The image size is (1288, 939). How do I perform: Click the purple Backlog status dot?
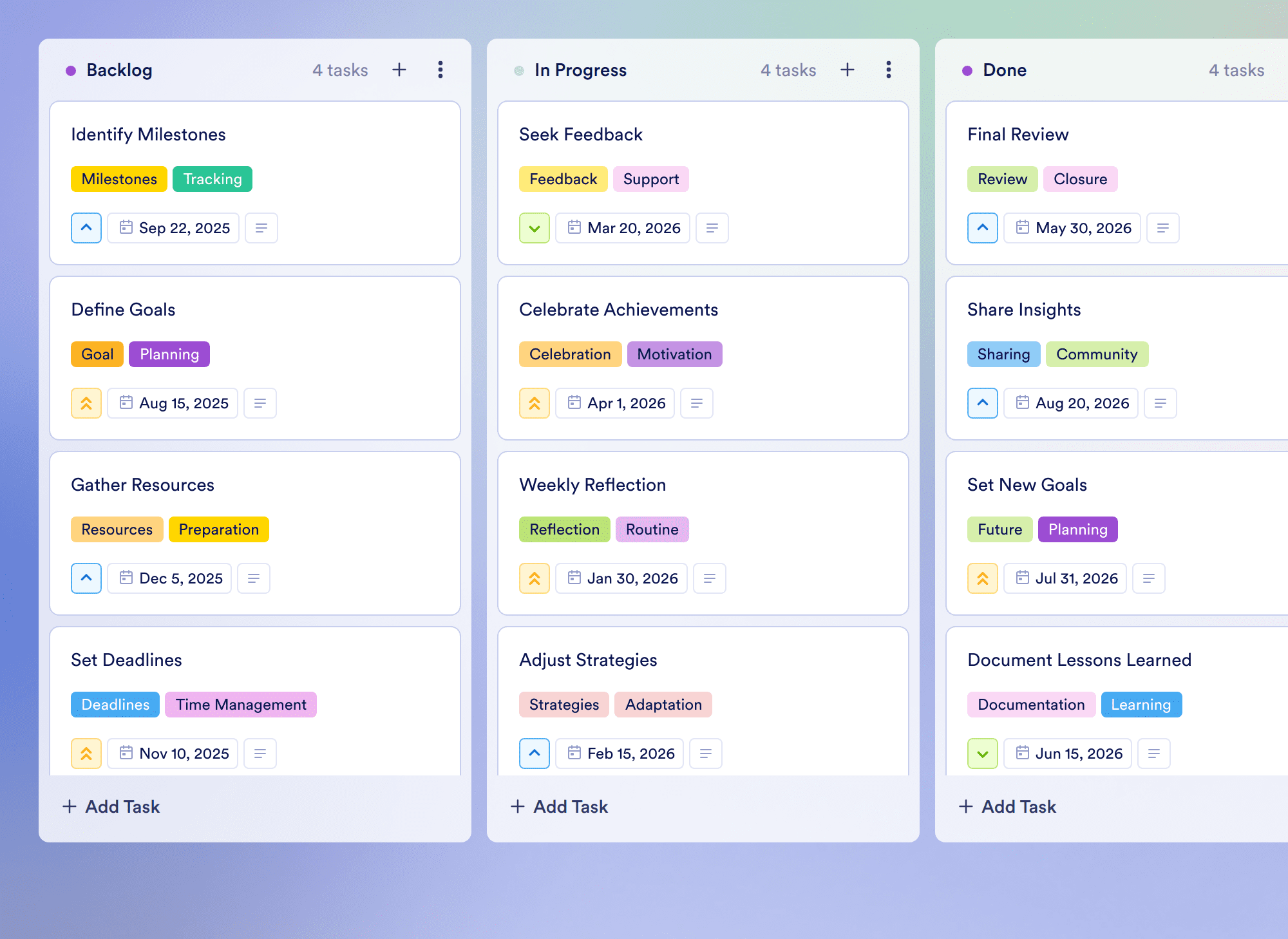(71, 71)
